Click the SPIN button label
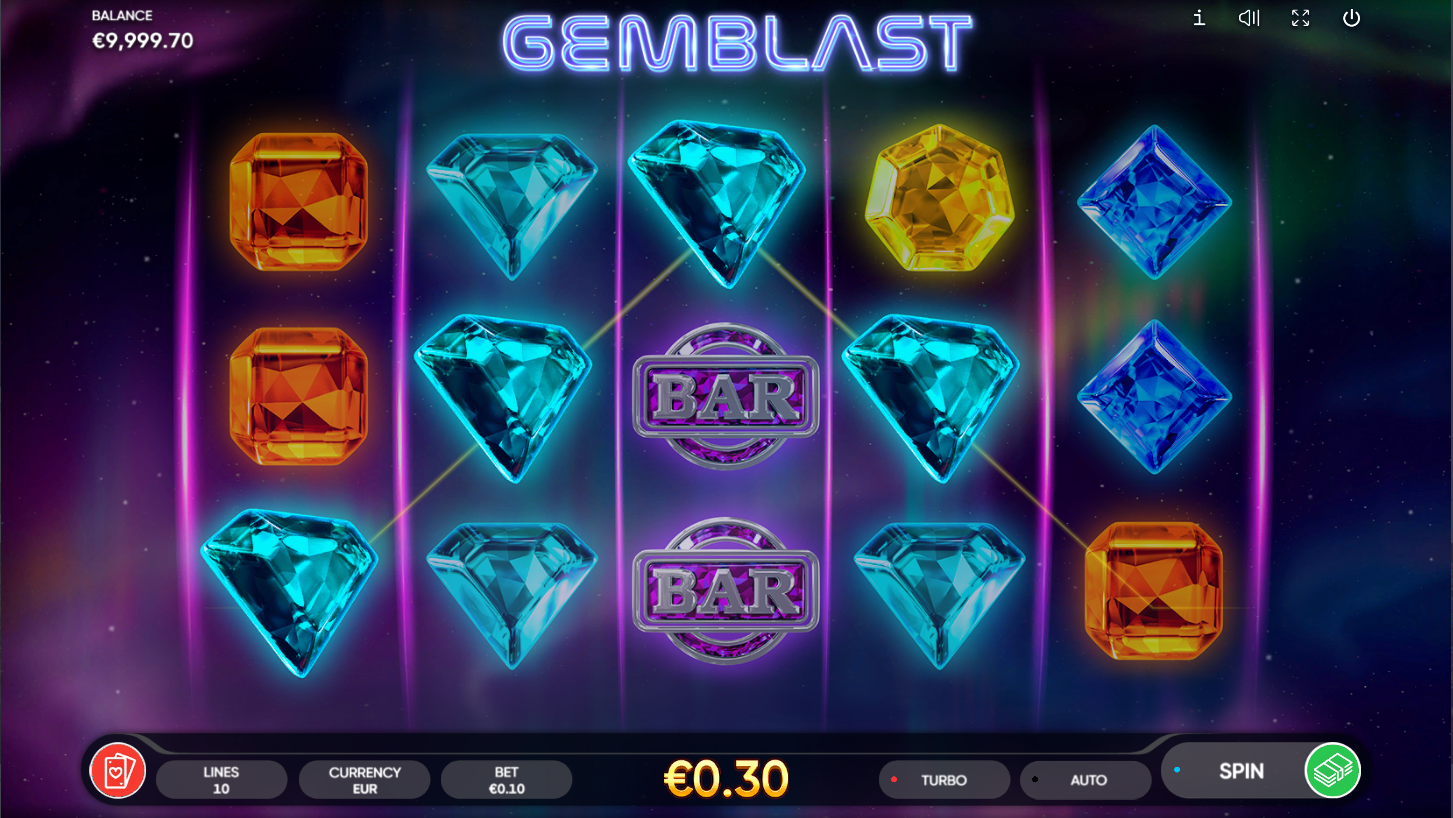This screenshot has width=1453, height=818. tap(1241, 771)
